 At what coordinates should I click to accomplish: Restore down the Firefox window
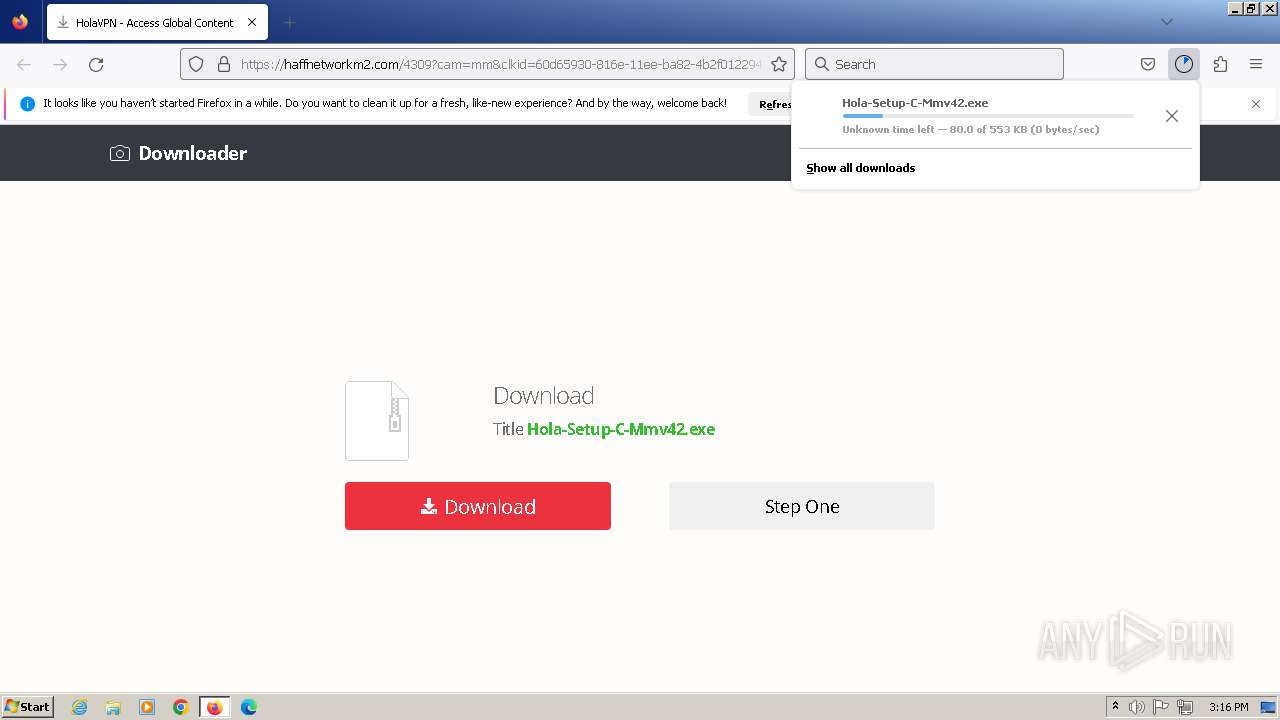[x=1251, y=8]
